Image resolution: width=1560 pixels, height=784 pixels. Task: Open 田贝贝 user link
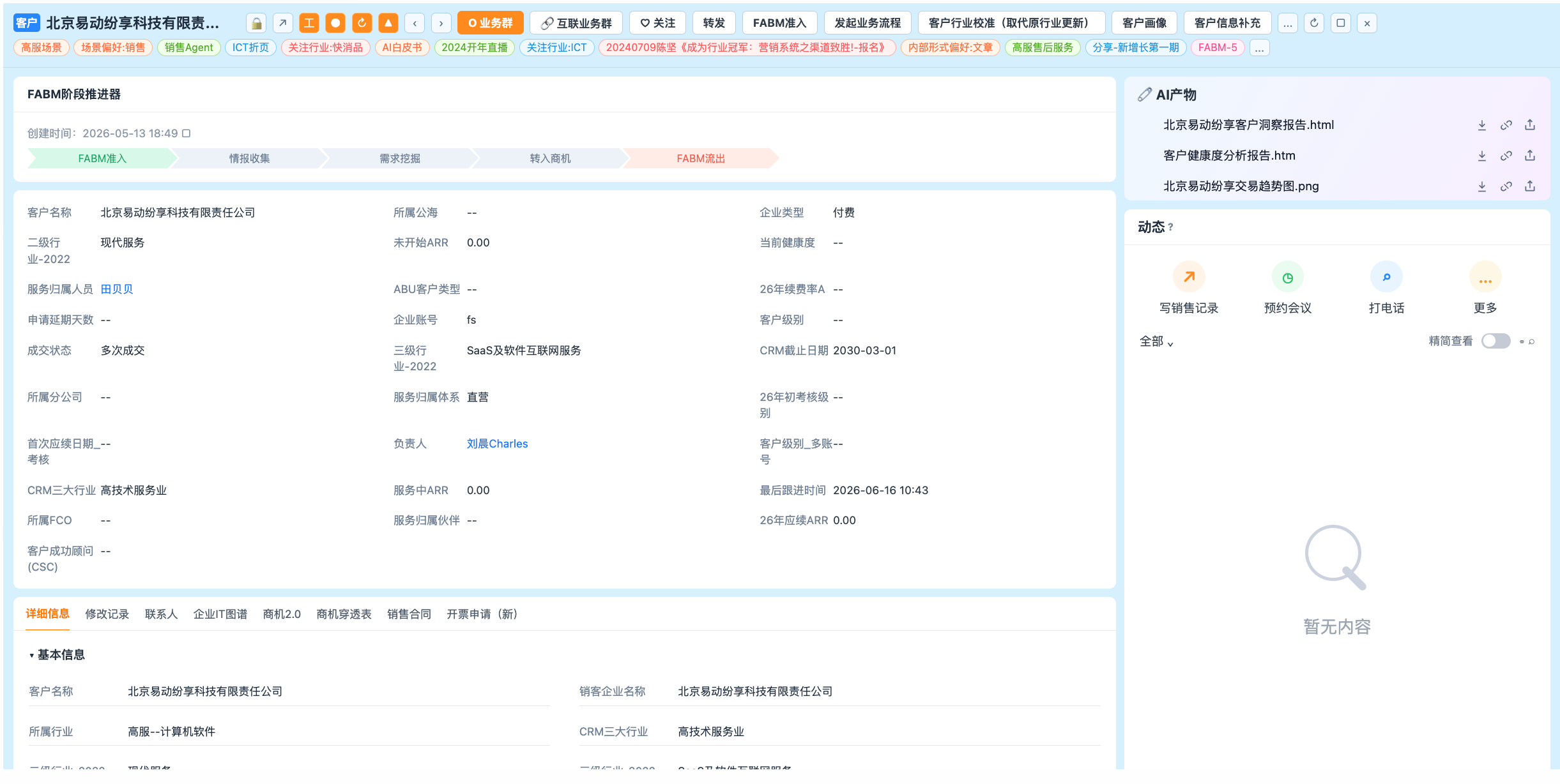tap(117, 289)
